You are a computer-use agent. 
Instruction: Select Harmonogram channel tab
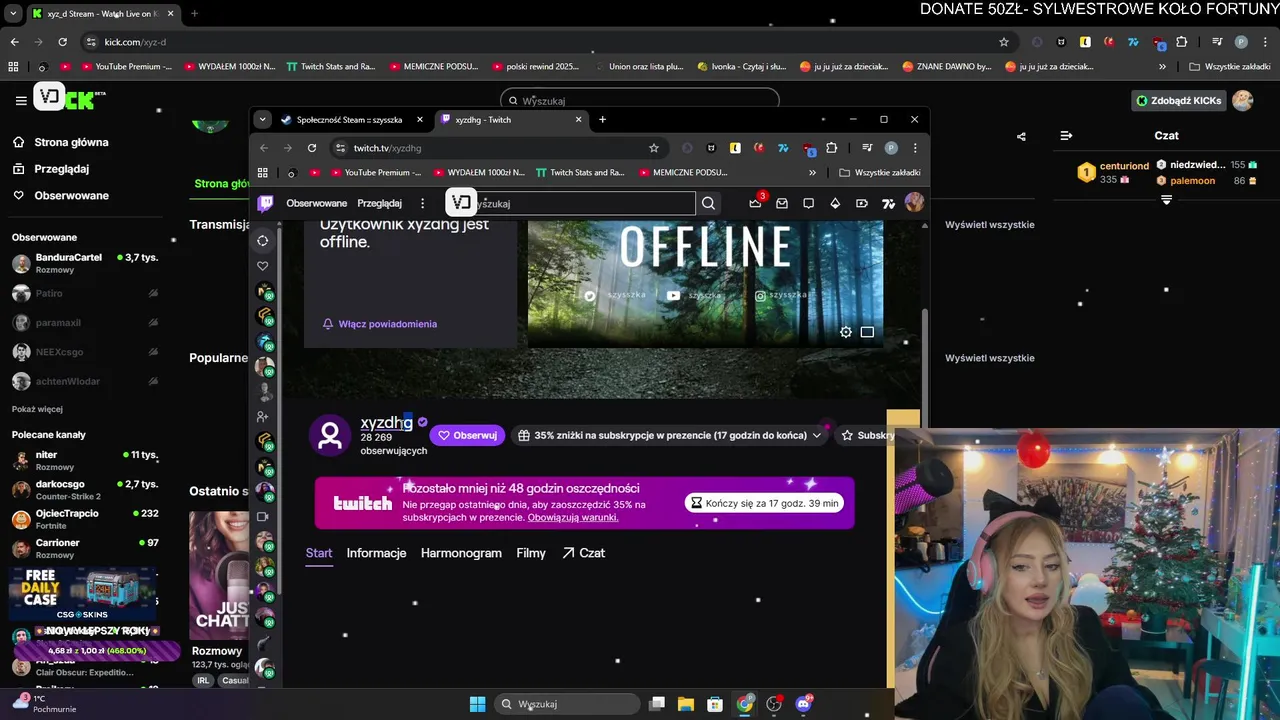[x=461, y=553]
